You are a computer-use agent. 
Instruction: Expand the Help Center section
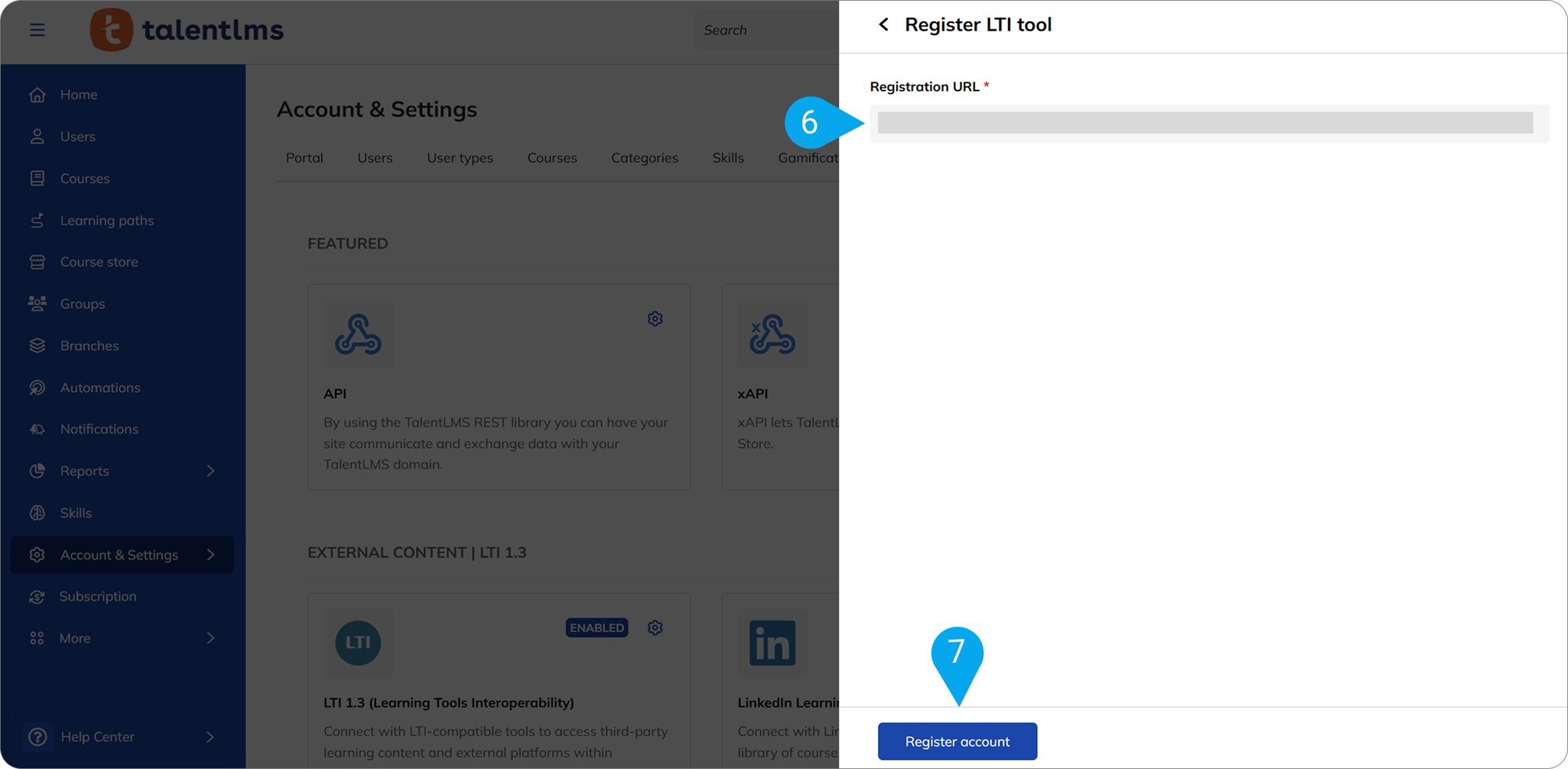(97, 736)
